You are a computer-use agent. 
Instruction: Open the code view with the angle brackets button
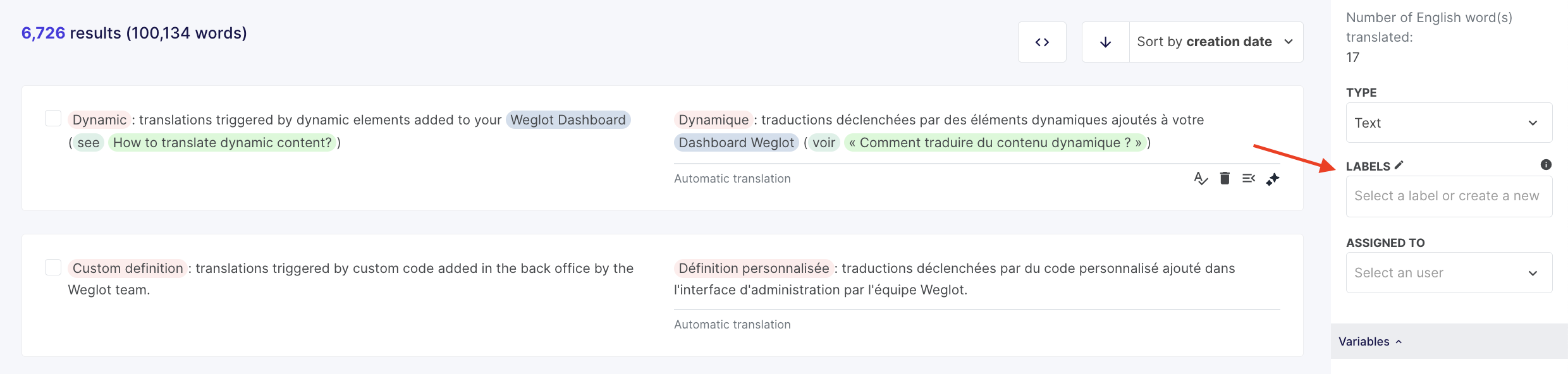coord(1042,42)
